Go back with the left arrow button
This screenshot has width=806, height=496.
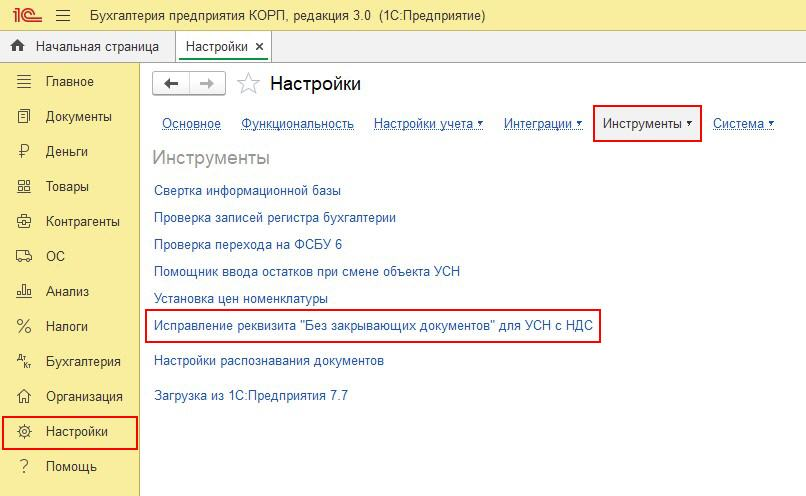(x=171, y=83)
